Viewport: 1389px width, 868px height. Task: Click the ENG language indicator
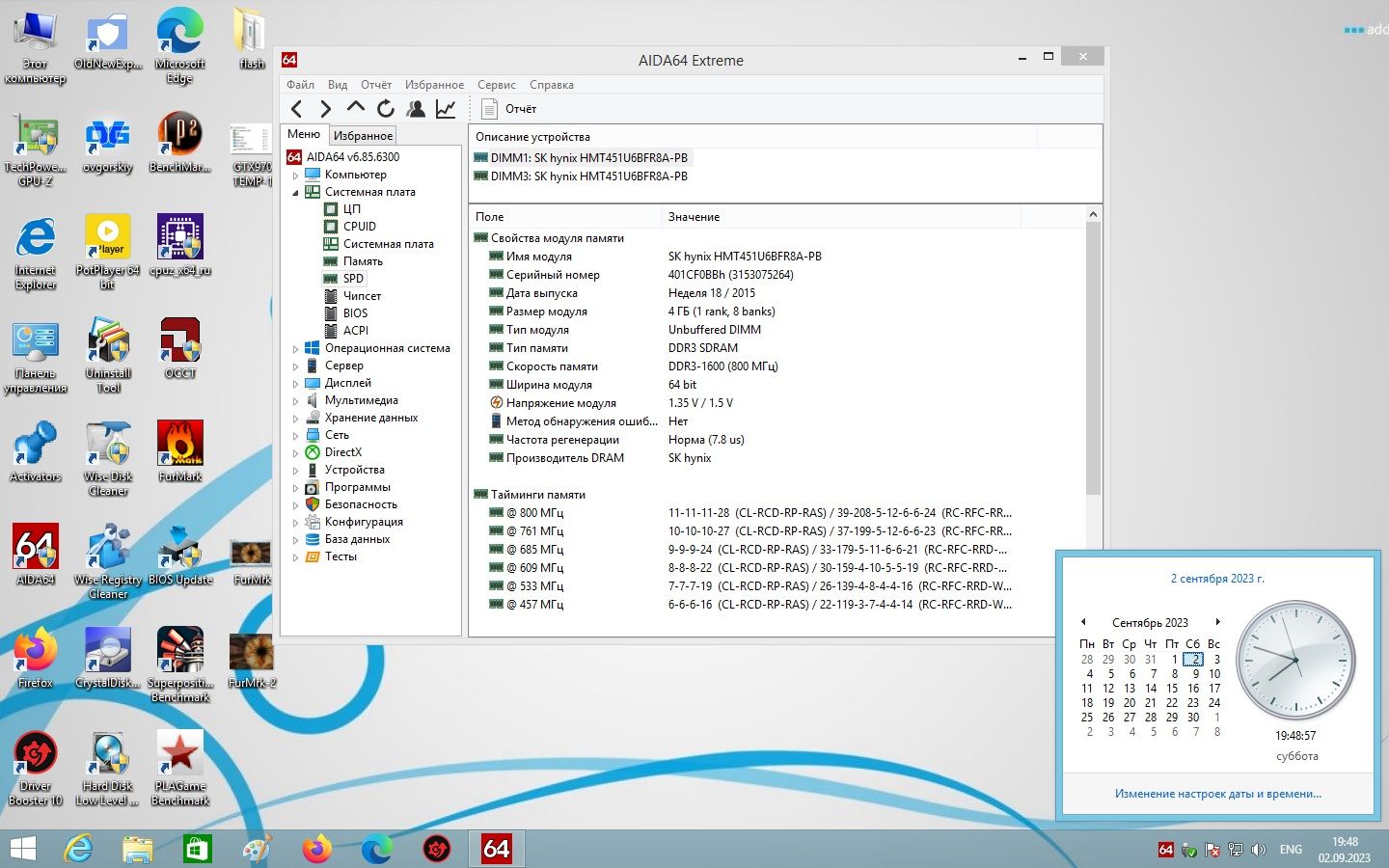1291,850
